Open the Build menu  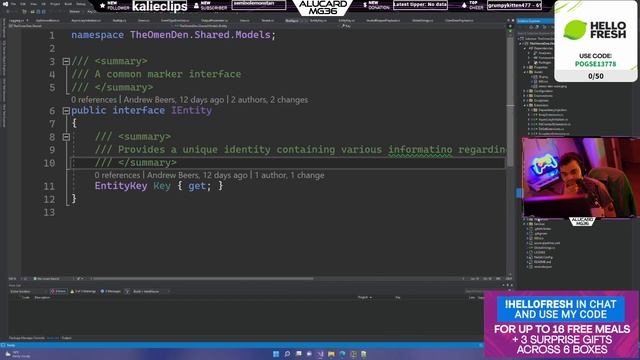coord(68,4)
